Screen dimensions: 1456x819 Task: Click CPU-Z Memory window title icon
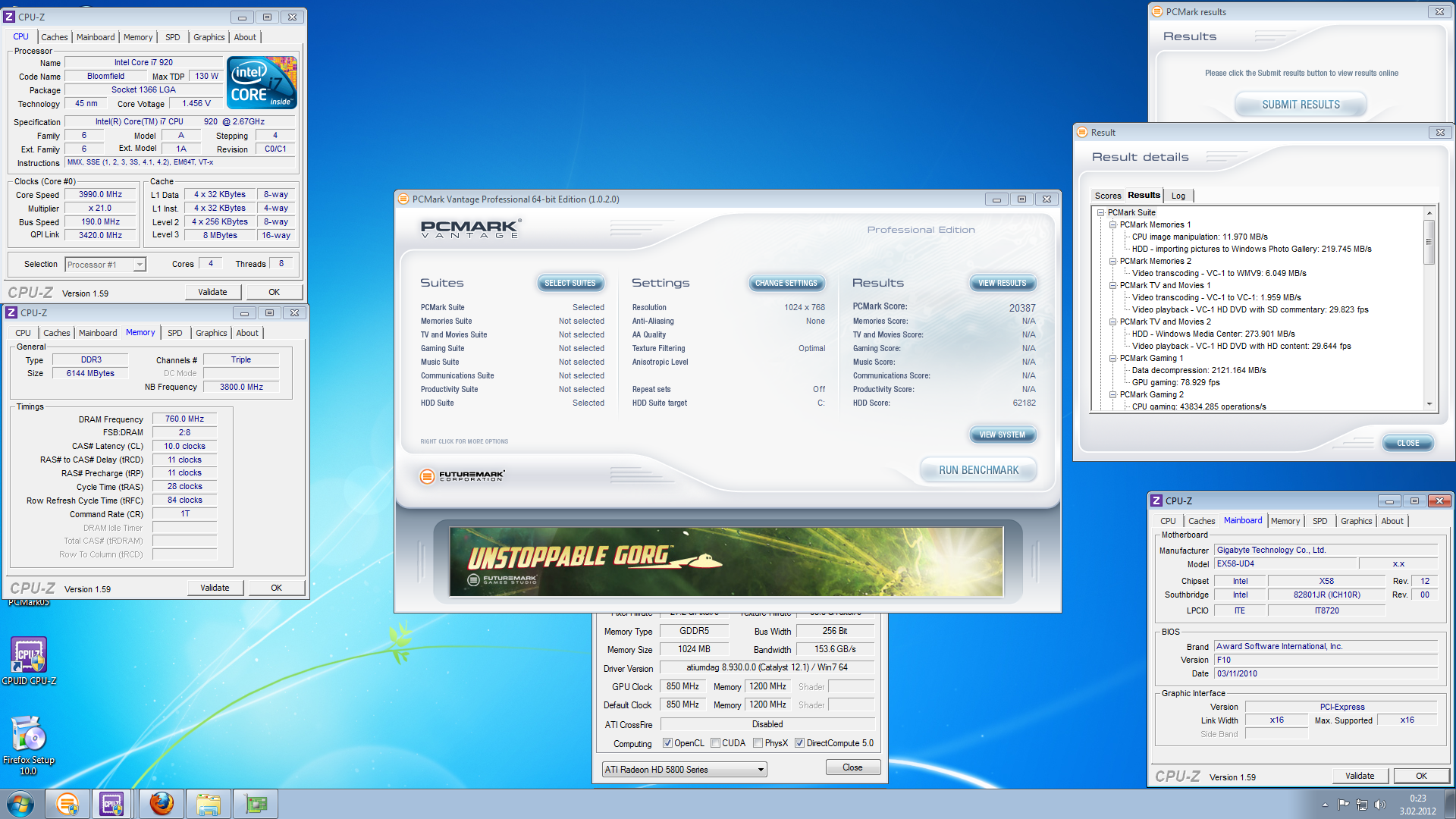pos(11,312)
